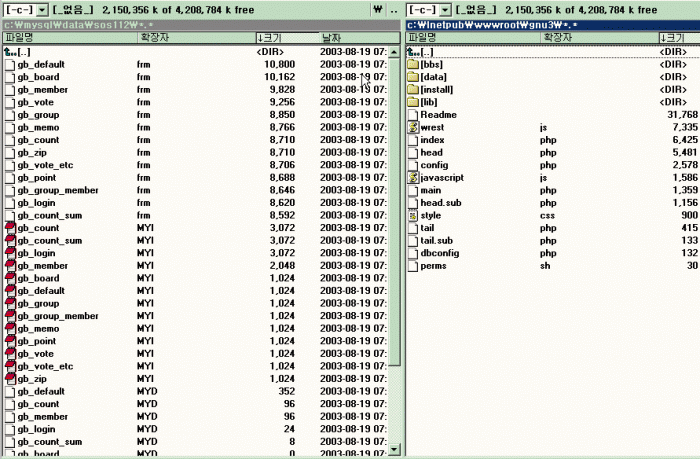Image resolution: width=700 pixels, height=459 pixels.
Task: Select the dbconfig php file
Action: point(440,253)
